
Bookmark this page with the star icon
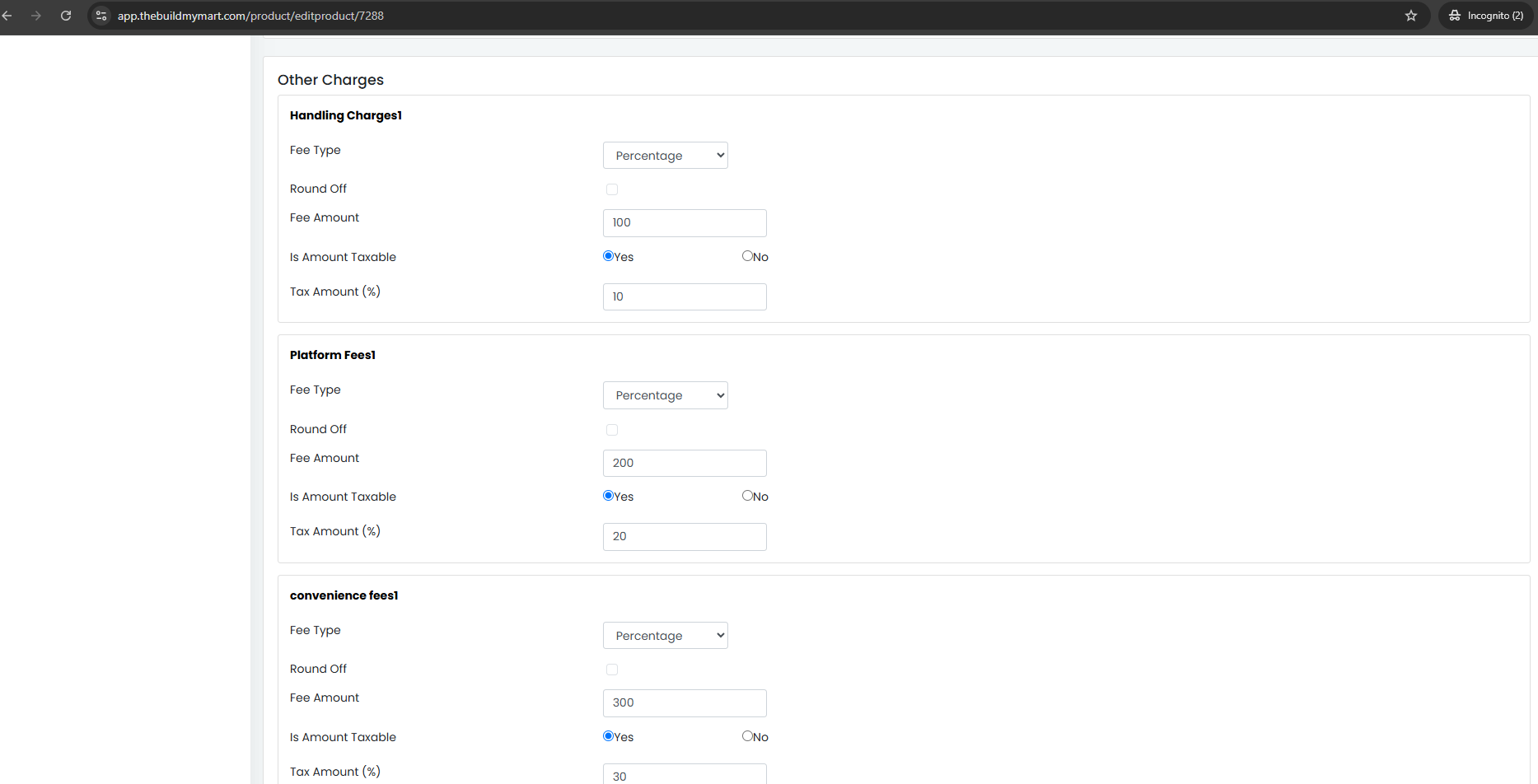click(1411, 16)
